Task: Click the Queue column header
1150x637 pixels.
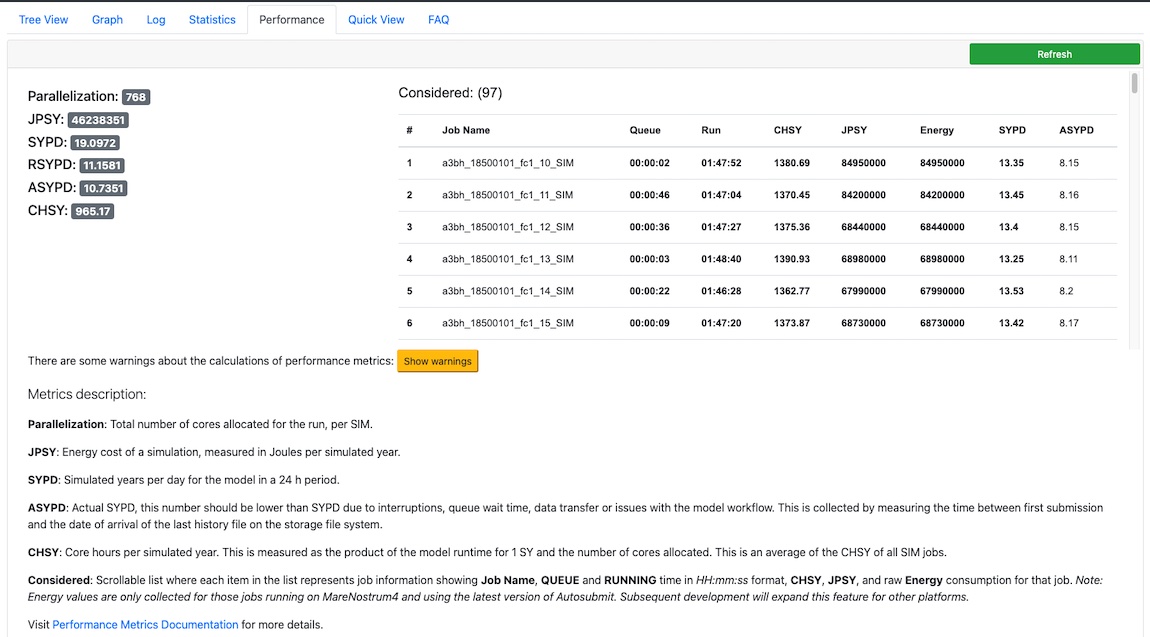Action: pos(645,130)
